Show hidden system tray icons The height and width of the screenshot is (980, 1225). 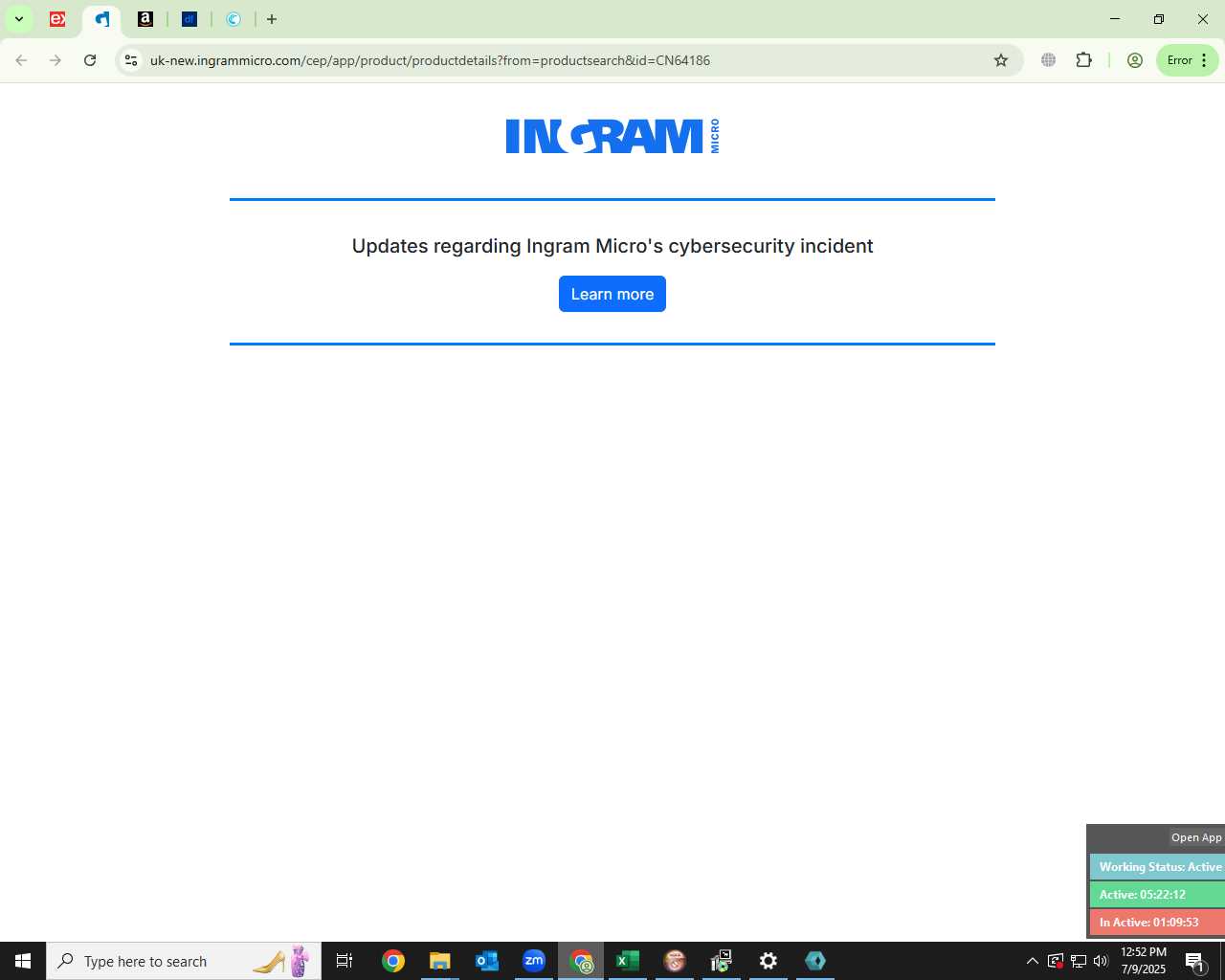1032,961
